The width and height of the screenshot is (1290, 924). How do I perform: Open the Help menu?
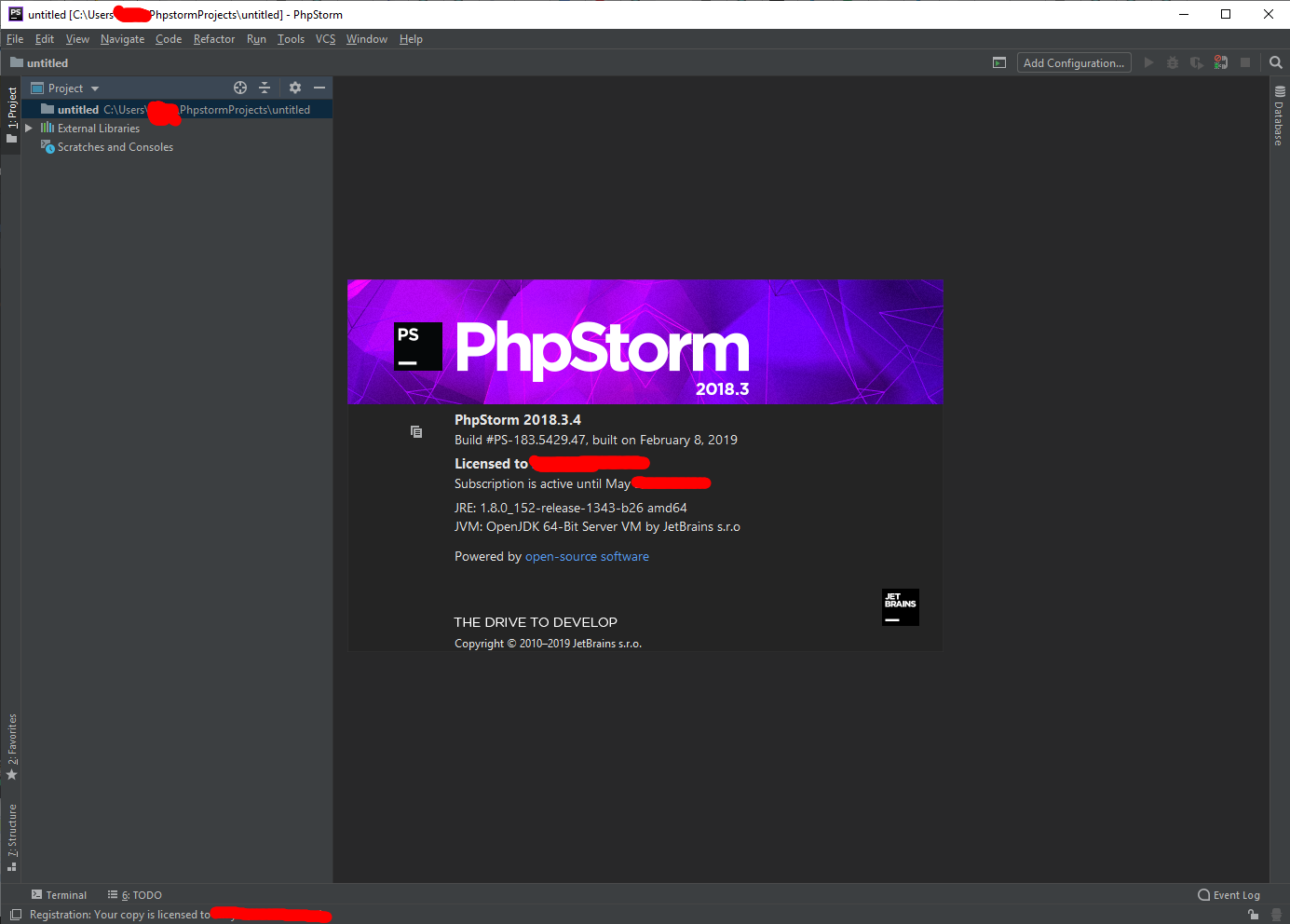411,39
